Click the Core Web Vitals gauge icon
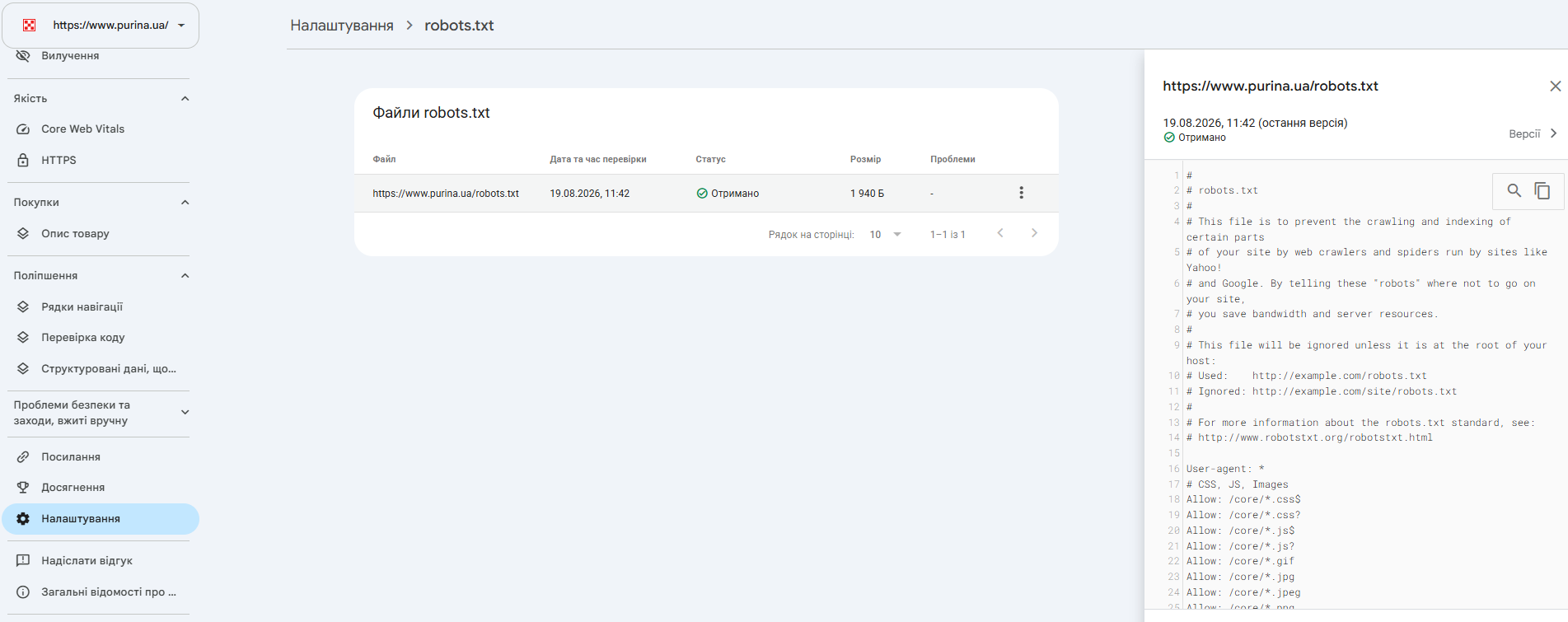 click(x=23, y=129)
